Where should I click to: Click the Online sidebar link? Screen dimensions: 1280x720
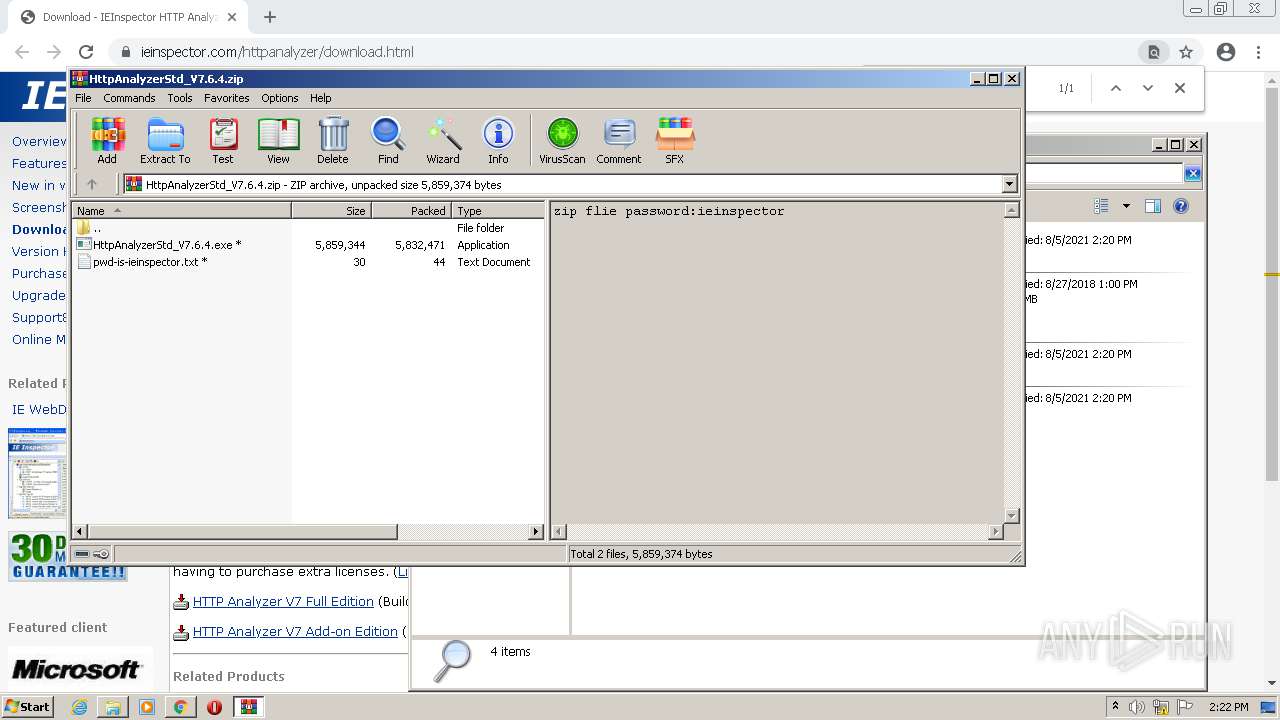coord(39,339)
